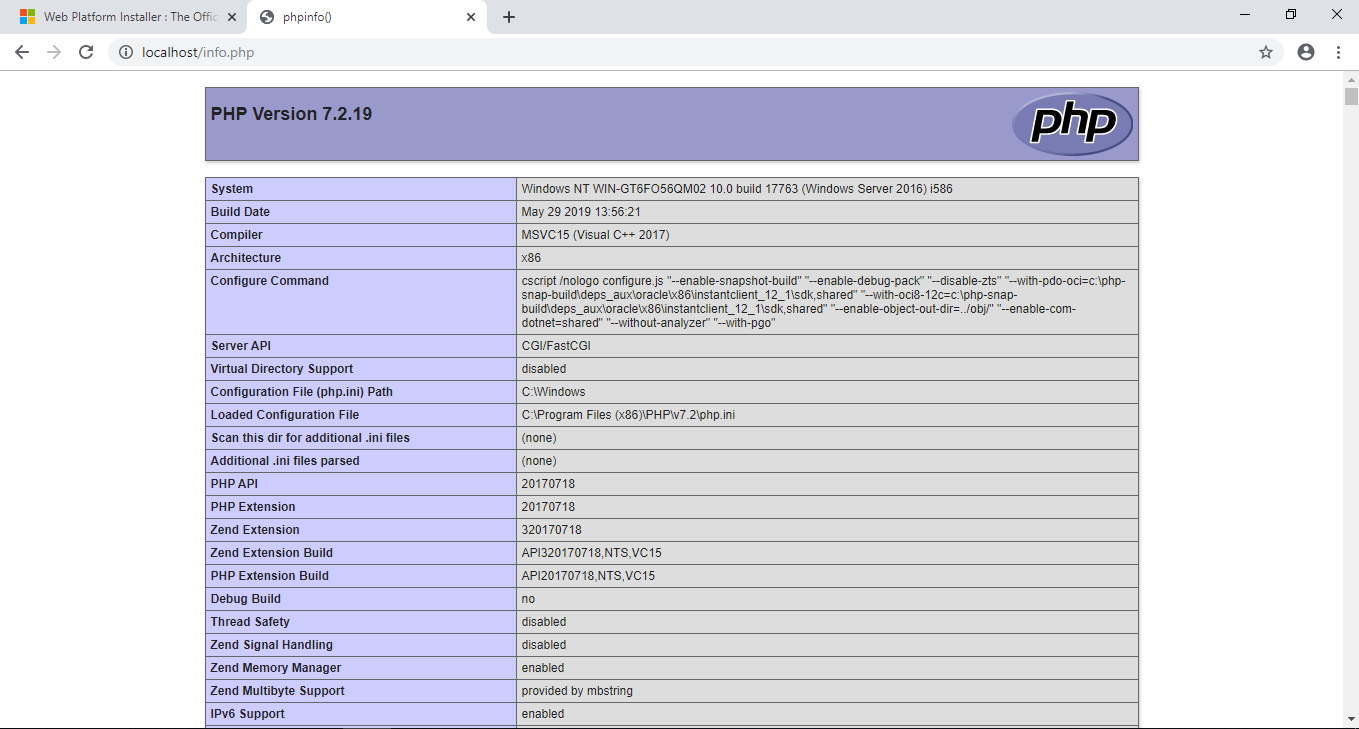Click the 'Zend Extension' label
Image resolution: width=1359 pixels, height=729 pixels.
[x=255, y=530]
